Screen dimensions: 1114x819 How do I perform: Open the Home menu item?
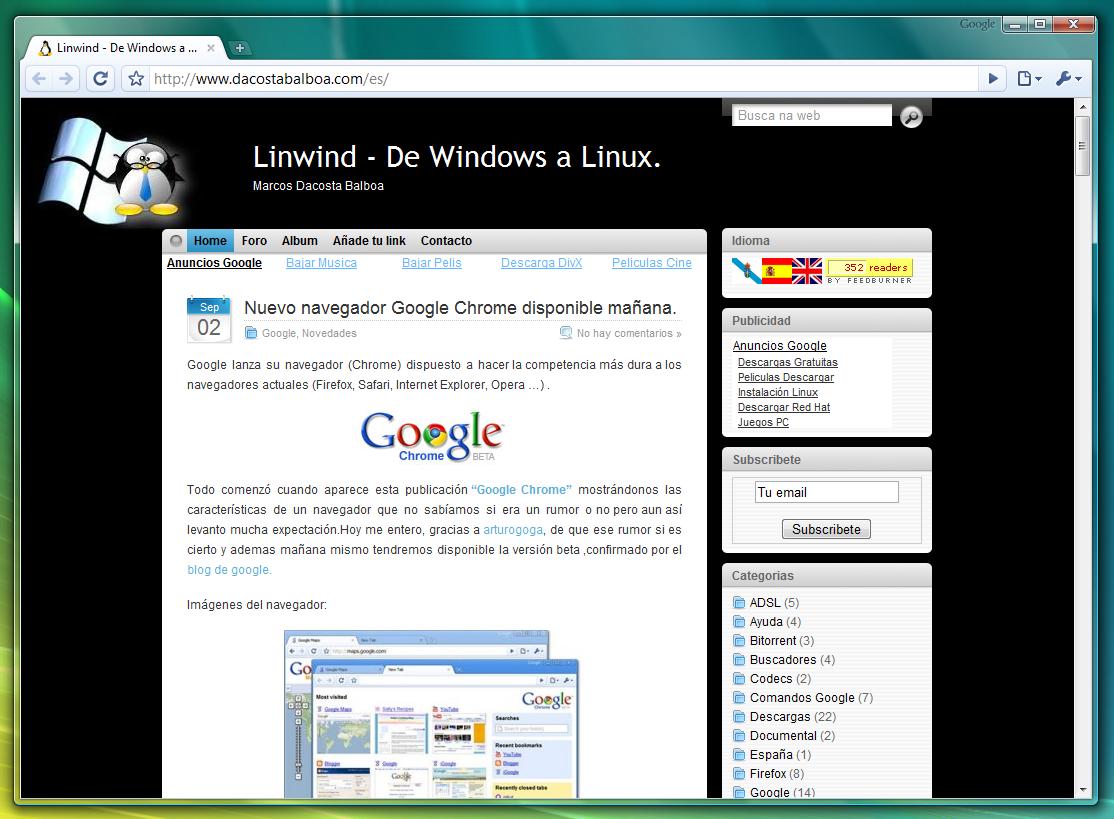pyautogui.click(x=210, y=241)
